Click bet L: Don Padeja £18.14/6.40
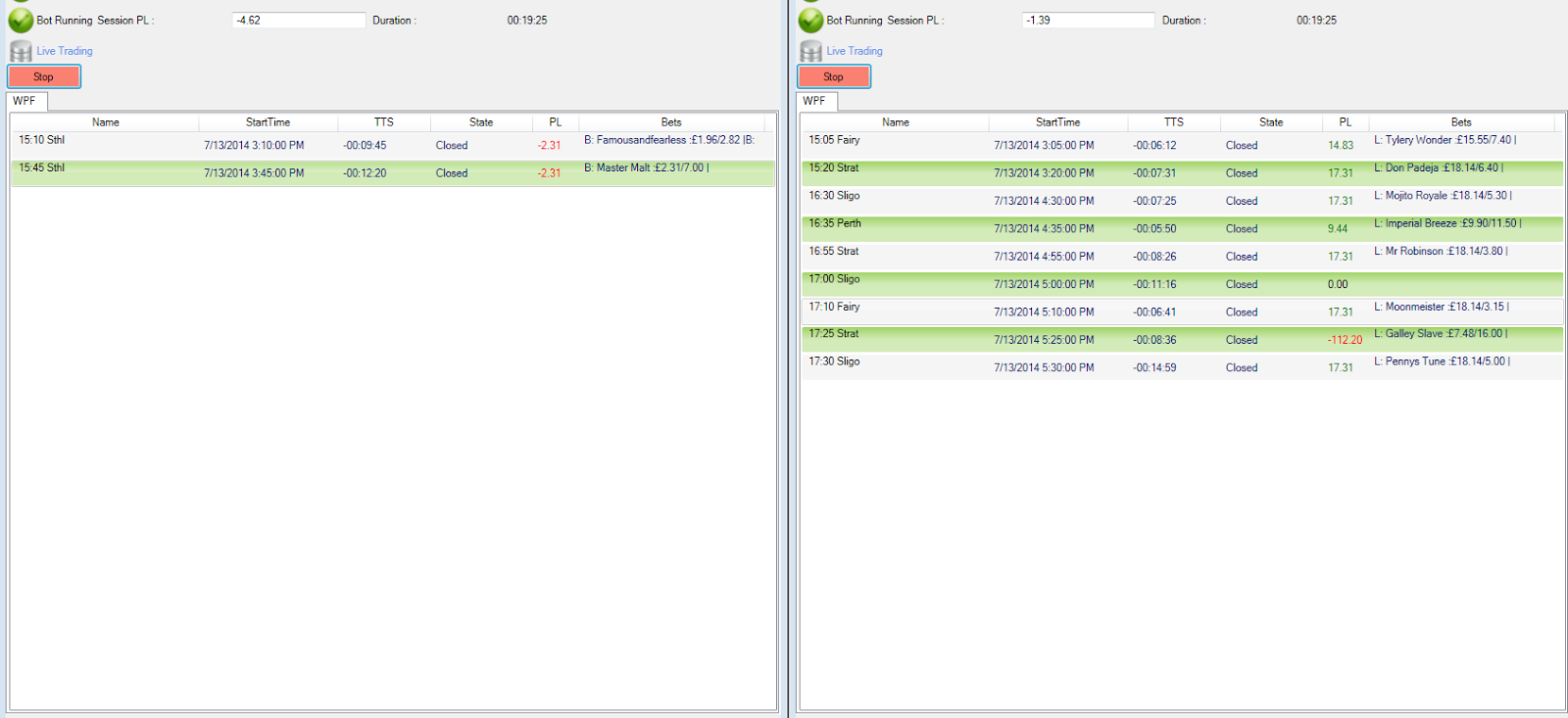 (x=1438, y=168)
